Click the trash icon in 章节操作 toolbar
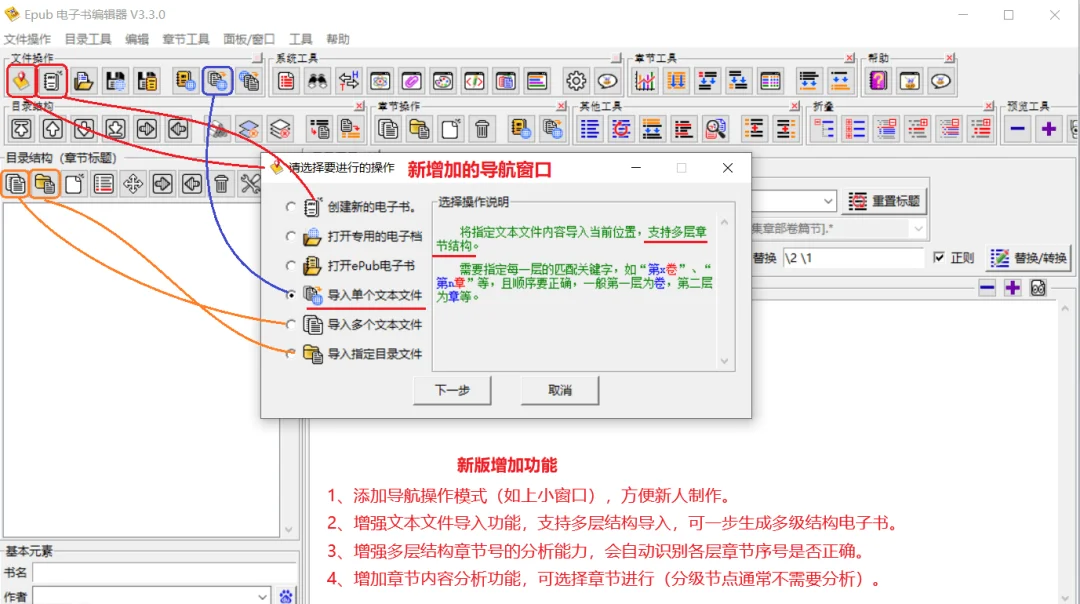Viewport: 1080px width, 604px height. tap(482, 129)
